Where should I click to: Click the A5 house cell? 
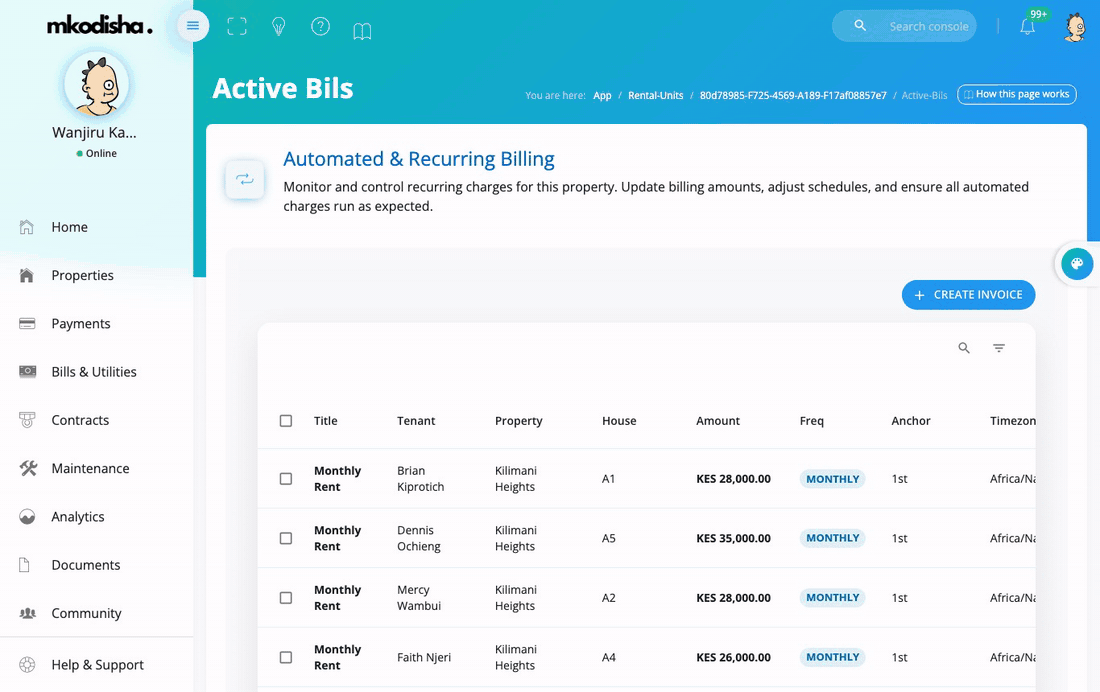click(608, 538)
